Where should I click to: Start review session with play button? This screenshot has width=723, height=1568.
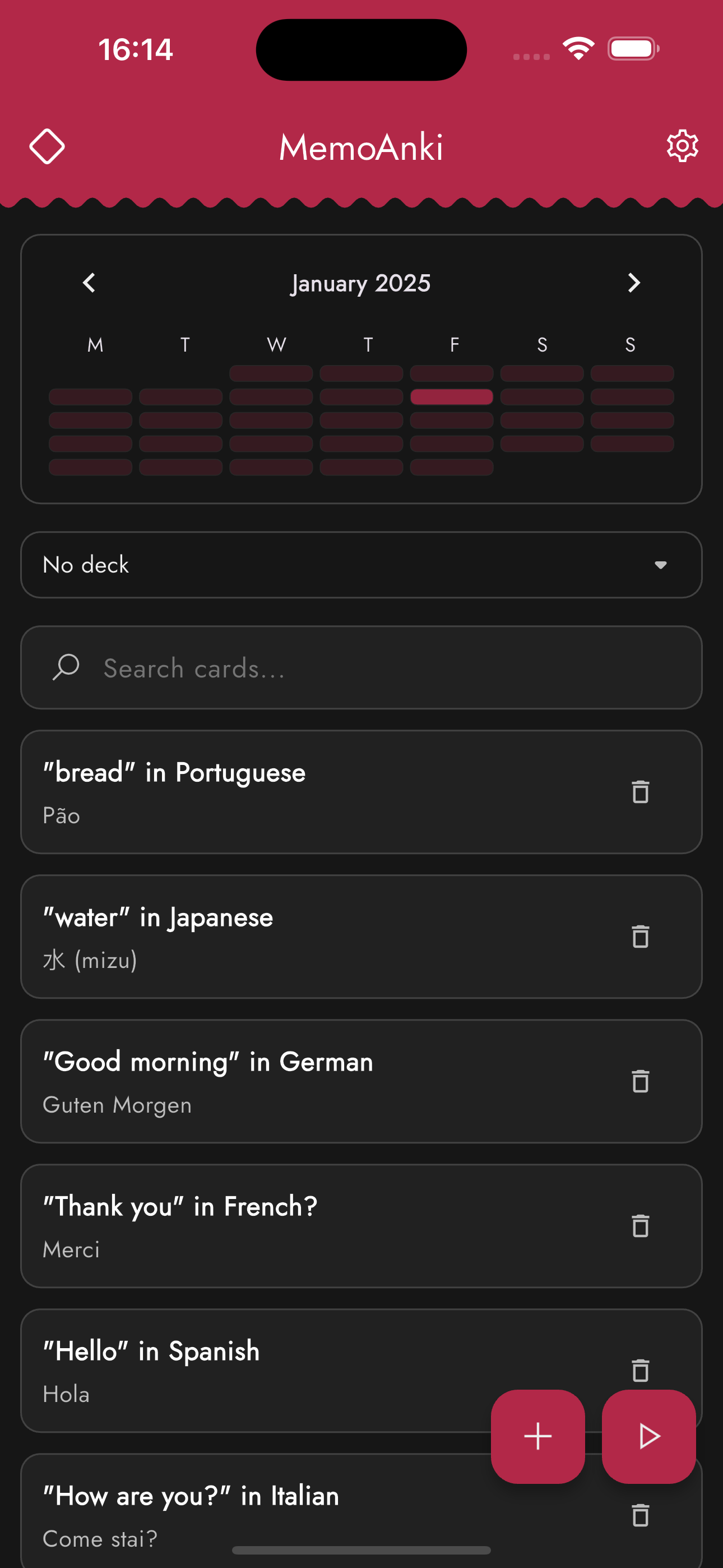point(649,1437)
